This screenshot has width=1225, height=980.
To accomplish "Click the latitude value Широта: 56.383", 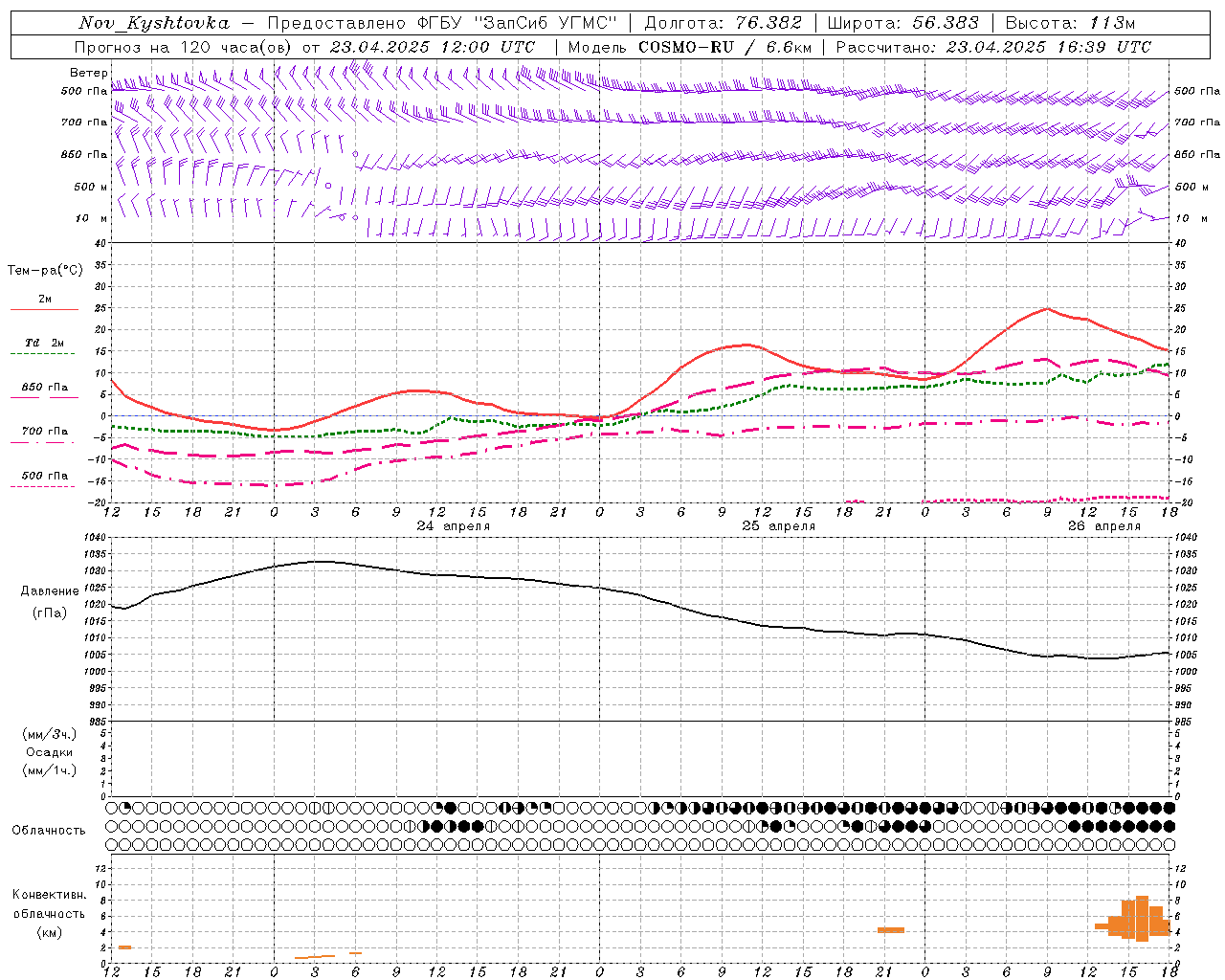I will pyautogui.click(x=903, y=23).
